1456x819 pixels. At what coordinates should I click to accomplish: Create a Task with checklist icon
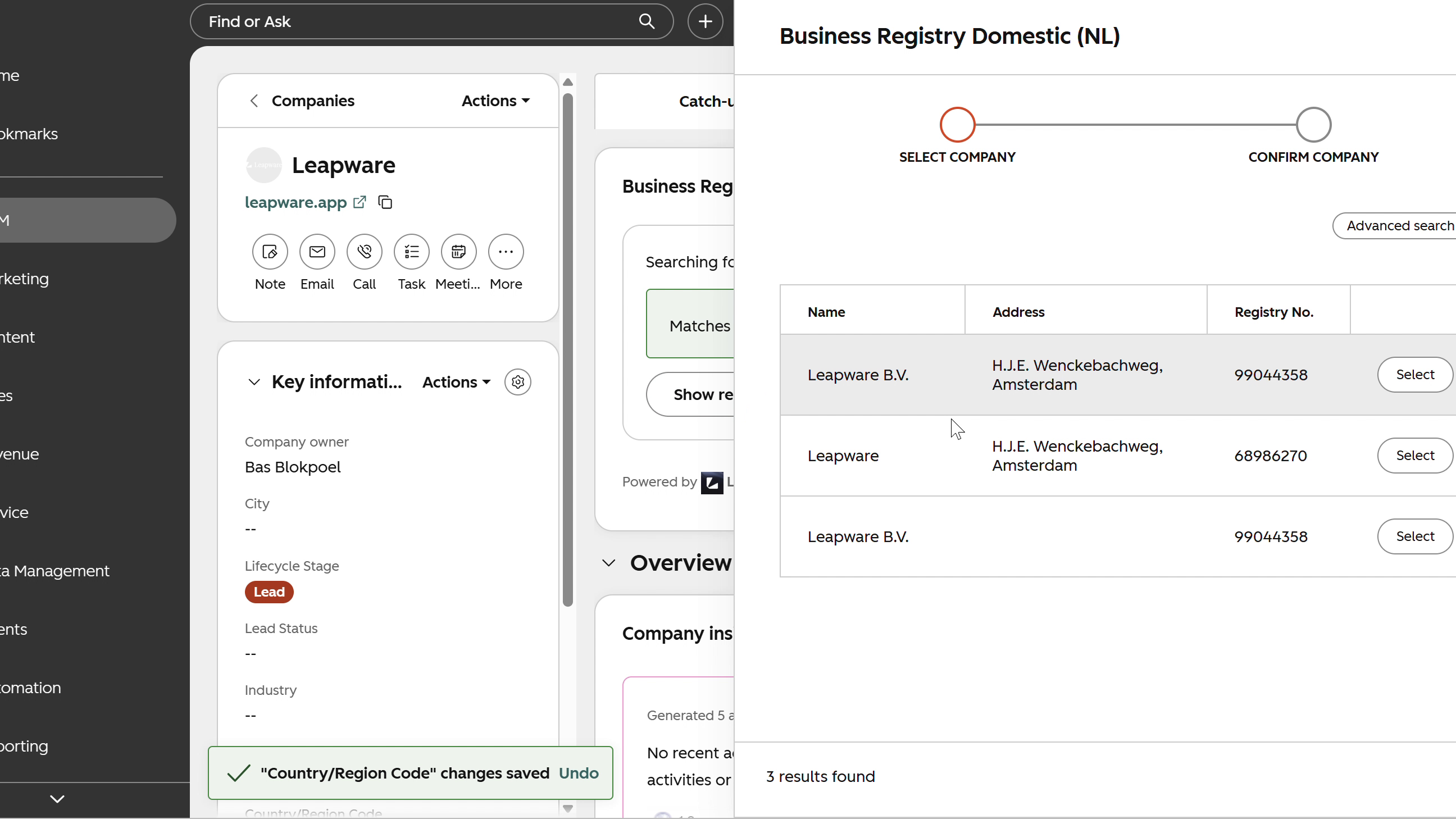tap(412, 252)
